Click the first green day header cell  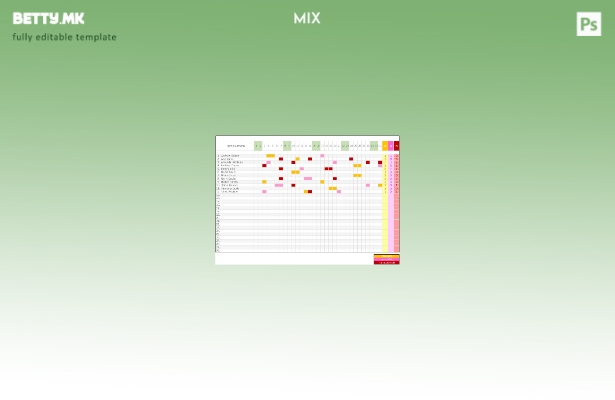pyautogui.click(x=258, y=146)
